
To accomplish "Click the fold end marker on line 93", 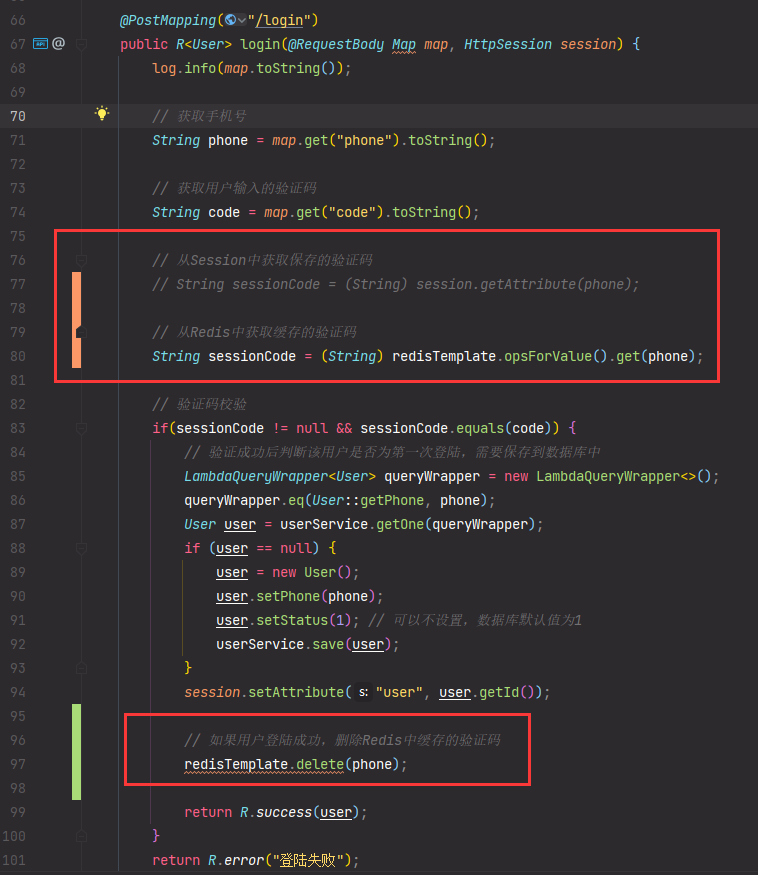I will 82,668.
